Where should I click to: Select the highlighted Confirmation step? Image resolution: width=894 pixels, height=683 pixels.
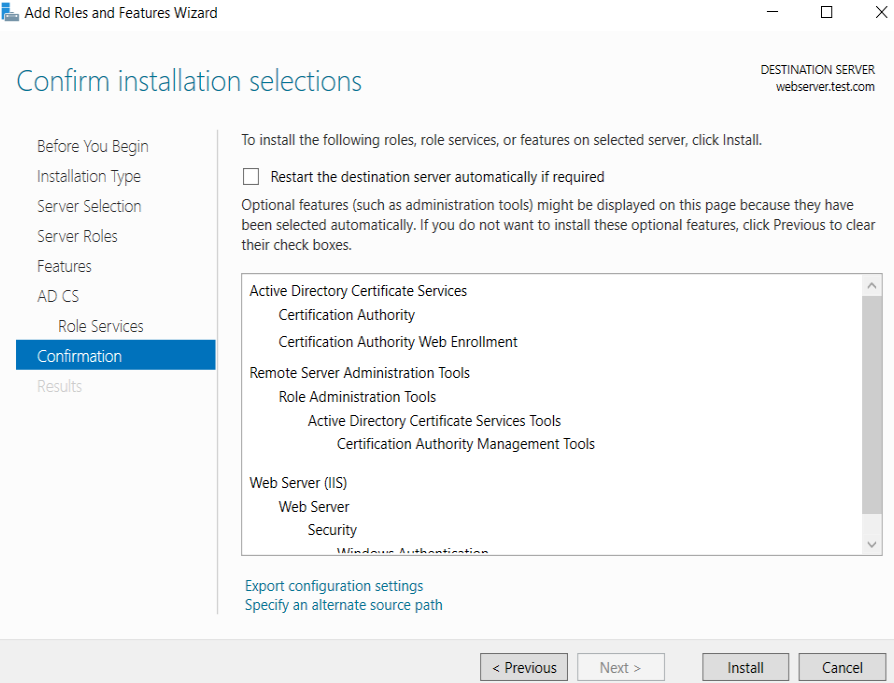[x=116, y=355]
